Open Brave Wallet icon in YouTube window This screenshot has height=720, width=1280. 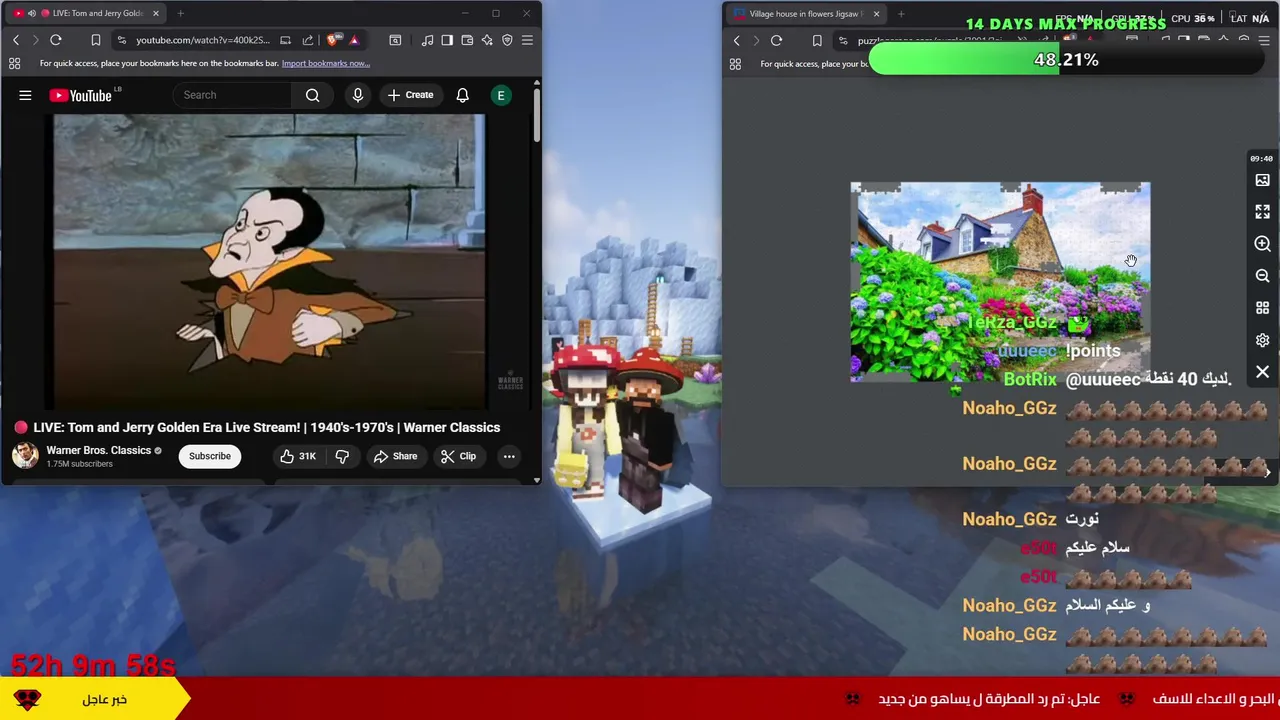(x=467, y=40)
